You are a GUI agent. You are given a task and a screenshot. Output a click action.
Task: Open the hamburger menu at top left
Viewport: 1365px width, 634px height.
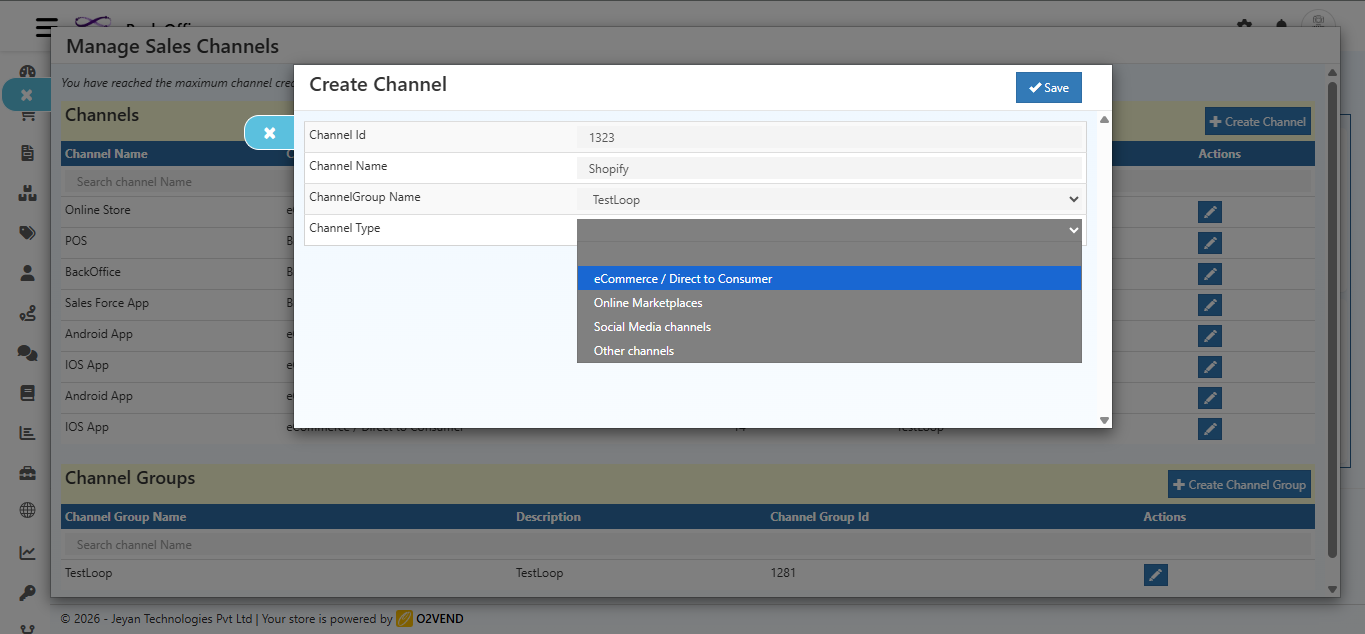(45, 27)
